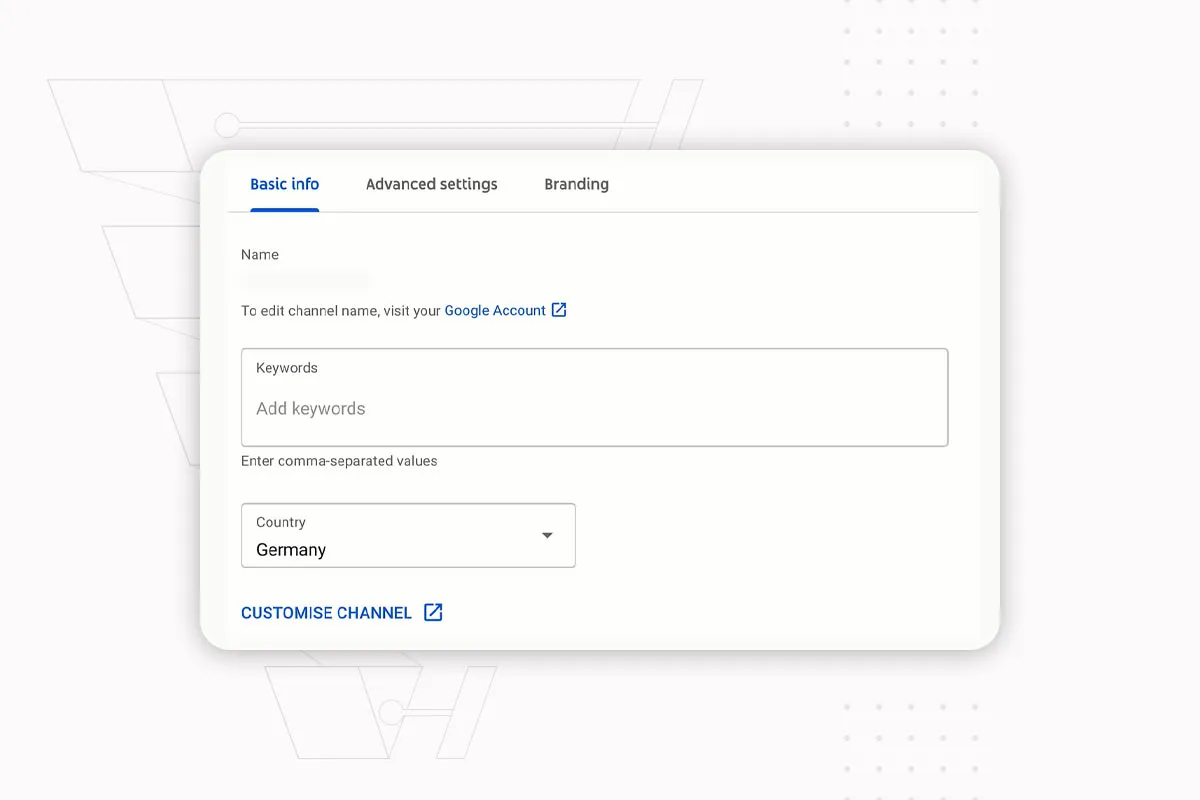Click the Country field label

pyautogui.click(x=281, y=522)
